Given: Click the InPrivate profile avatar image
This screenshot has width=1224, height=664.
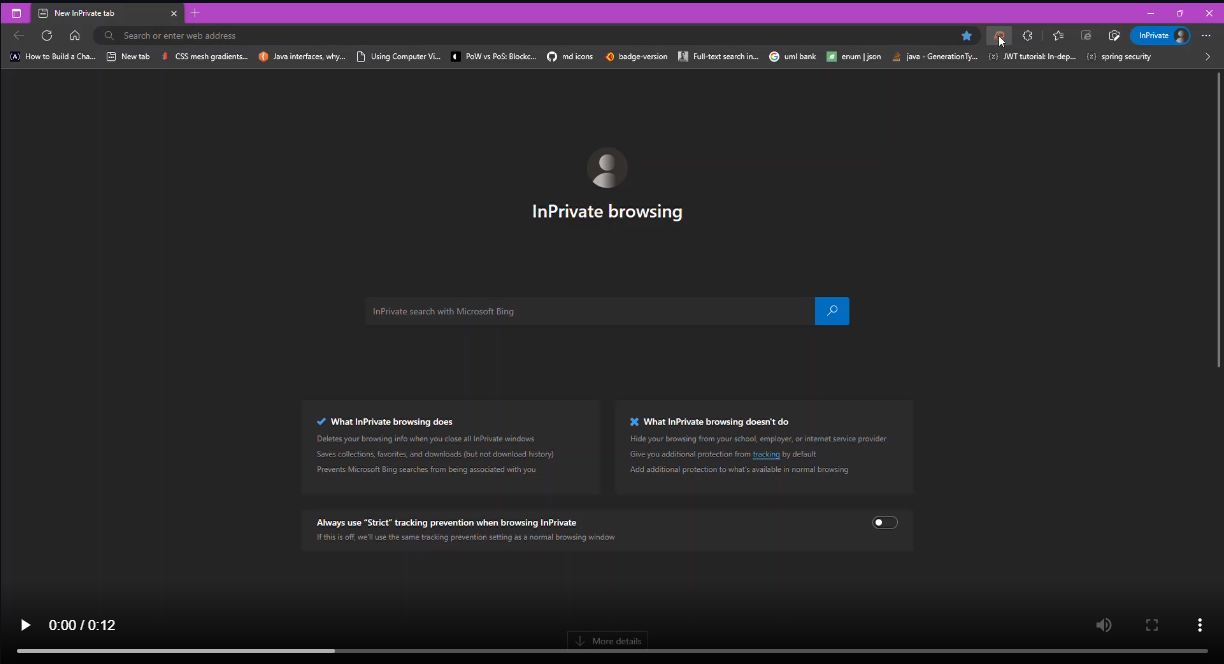Looking at the screenshot, I should click(x=607, y=168).
